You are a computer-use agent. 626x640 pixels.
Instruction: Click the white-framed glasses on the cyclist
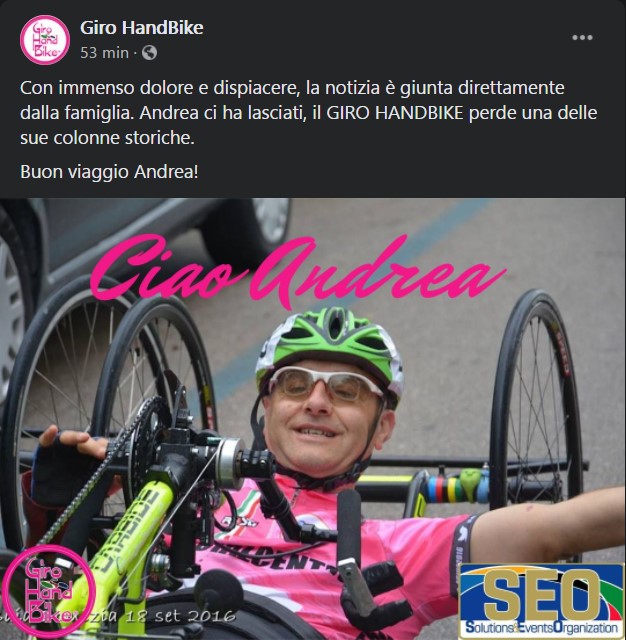324,384
